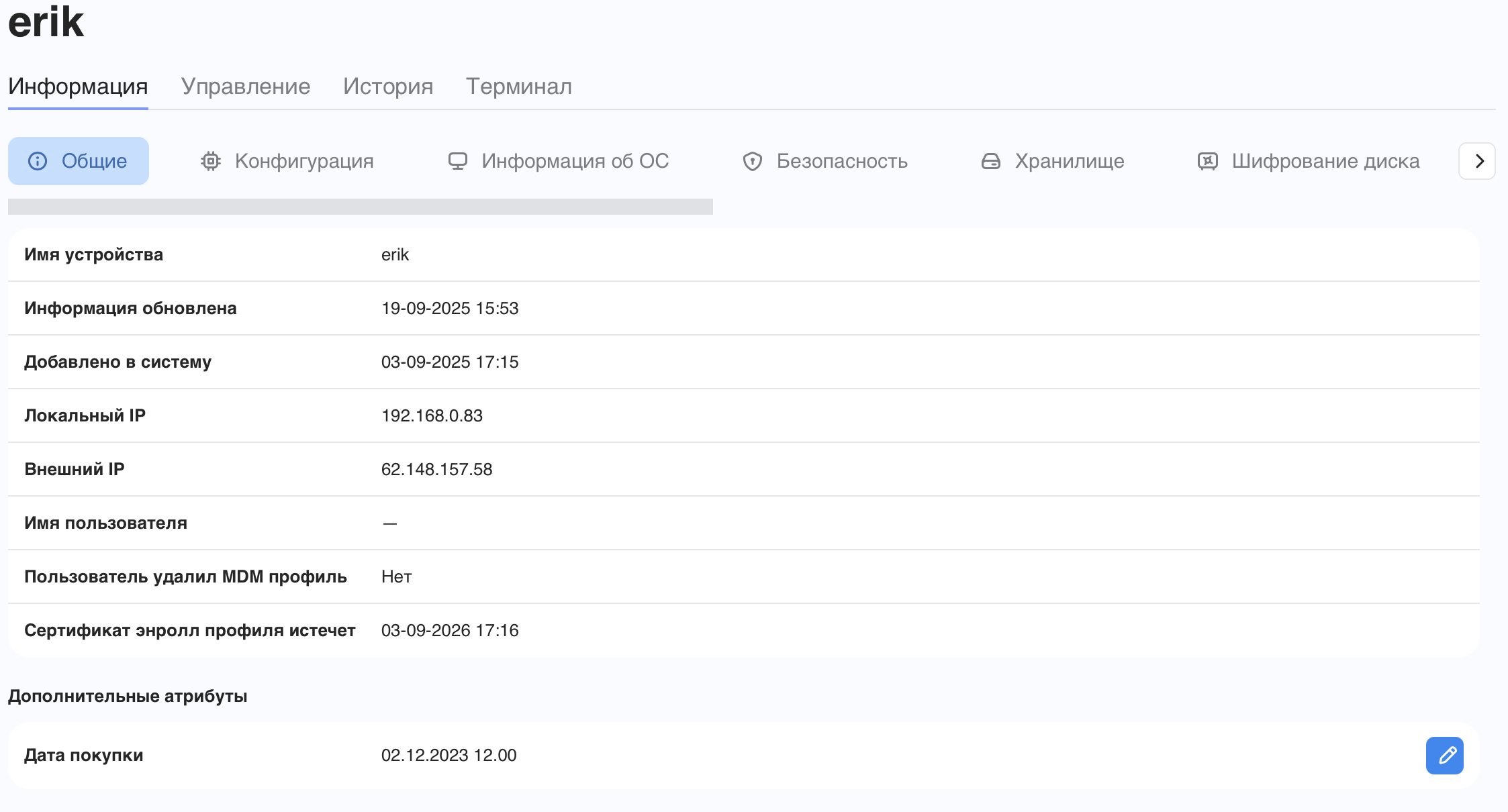Switch to the История tab

388,87
